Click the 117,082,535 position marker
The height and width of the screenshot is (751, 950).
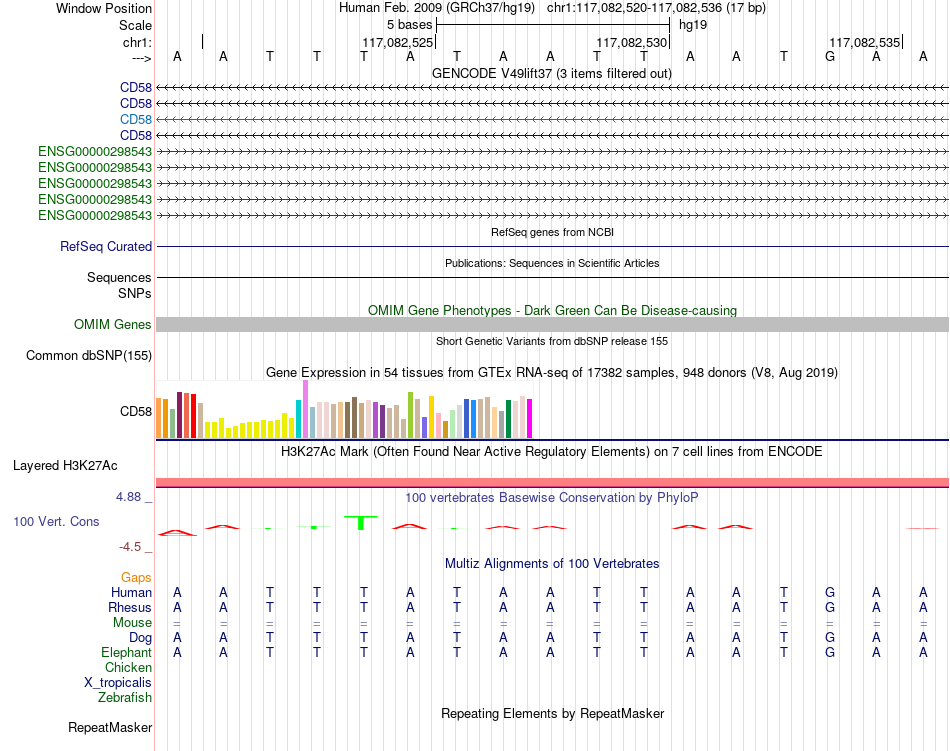coord(865,42)
